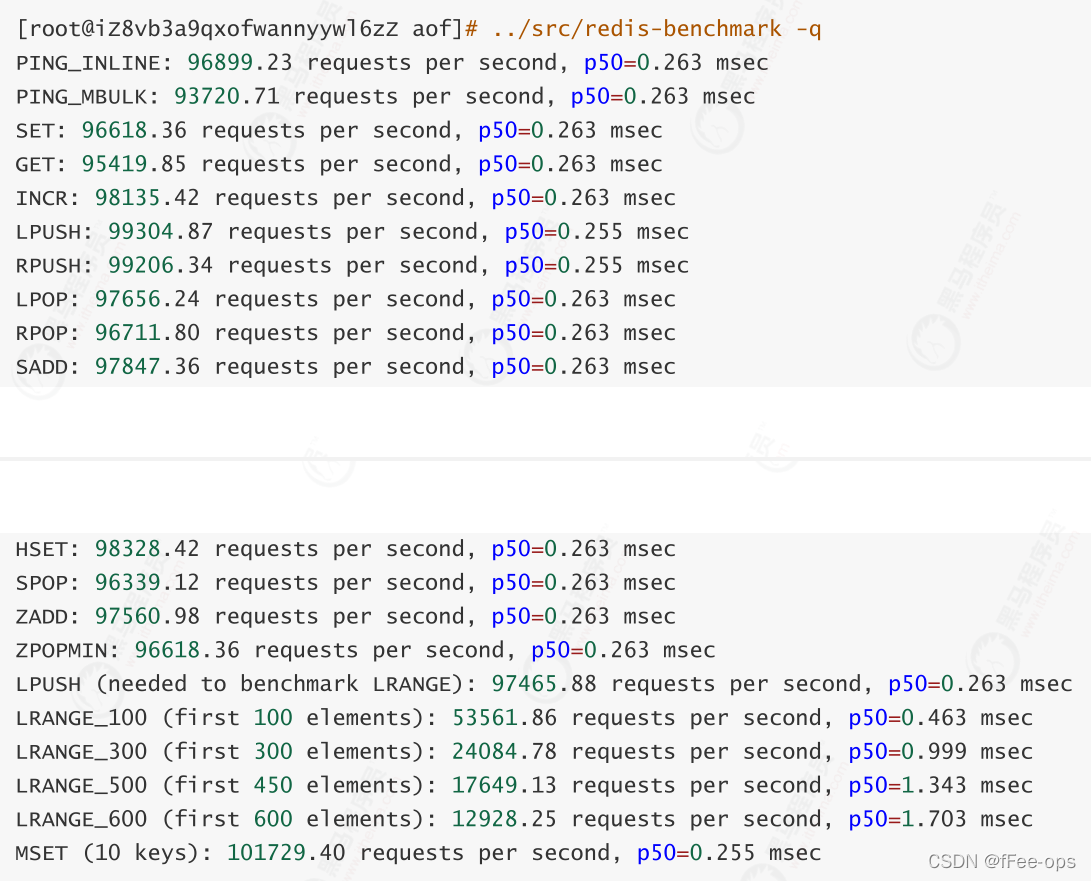
Task: Click the LRANGE_300 result line
Action: coord(525,752)
